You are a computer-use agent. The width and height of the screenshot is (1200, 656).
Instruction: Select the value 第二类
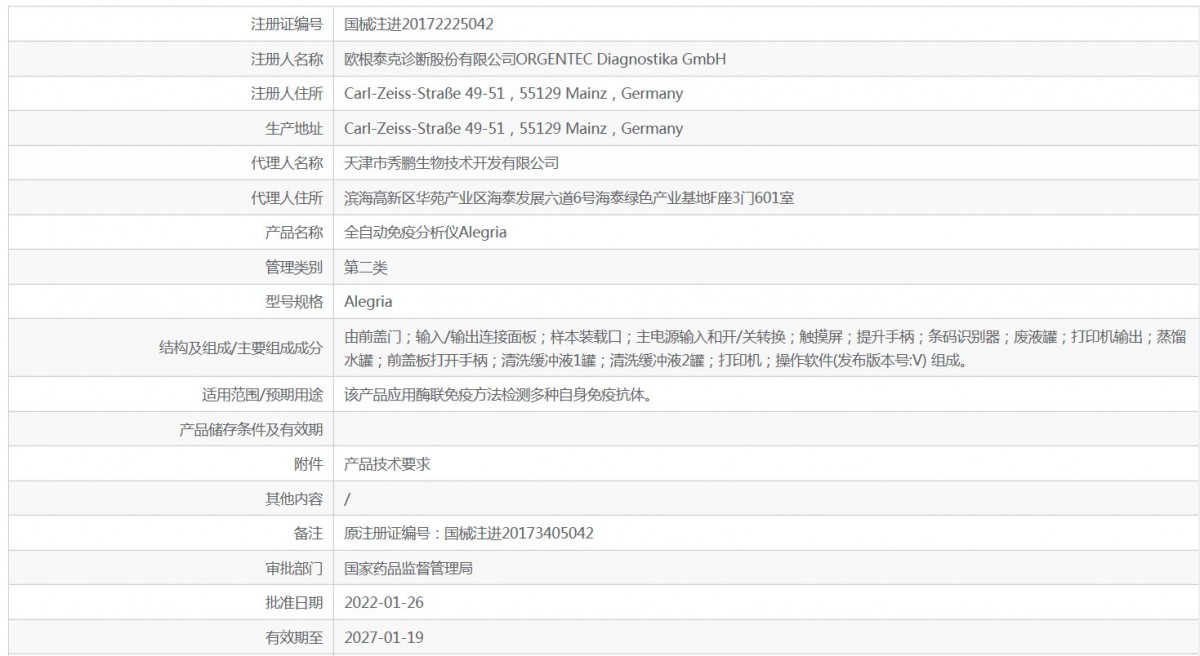pos(365,267)
